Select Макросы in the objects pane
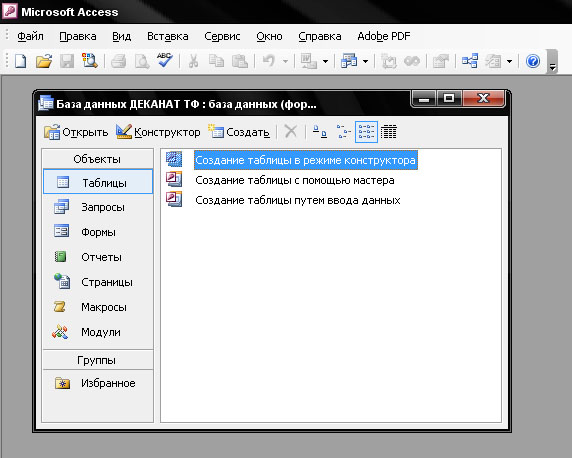 tap(98, 307)
